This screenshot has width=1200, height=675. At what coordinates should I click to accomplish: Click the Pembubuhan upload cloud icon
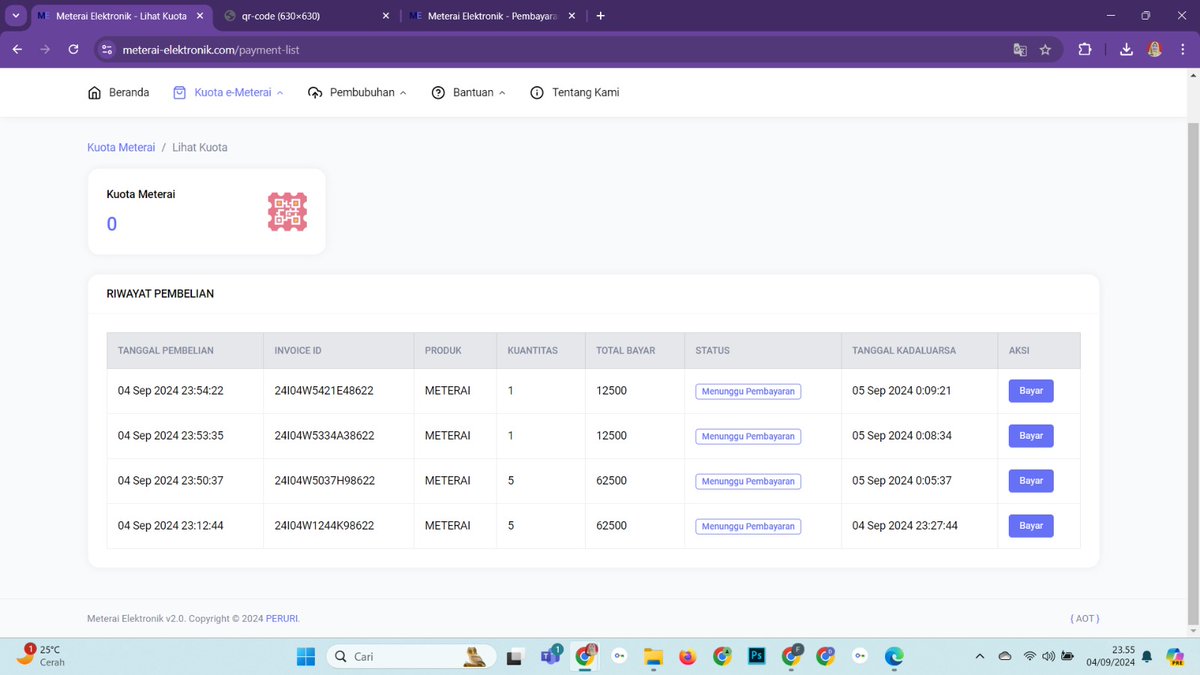(315, 92)
